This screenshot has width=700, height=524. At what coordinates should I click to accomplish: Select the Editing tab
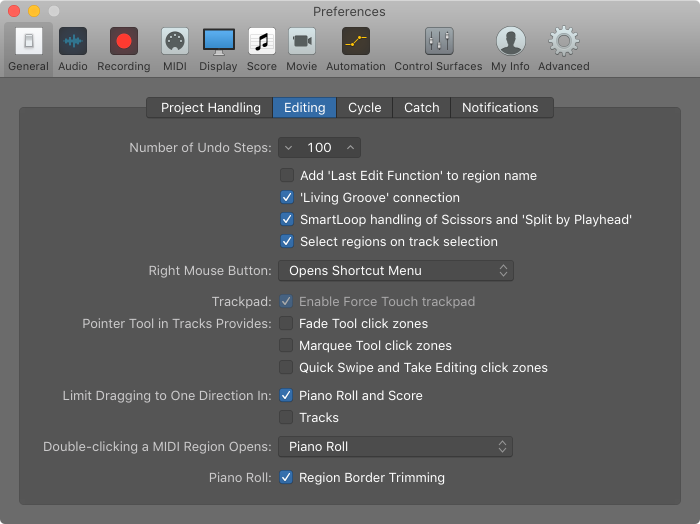304,108
